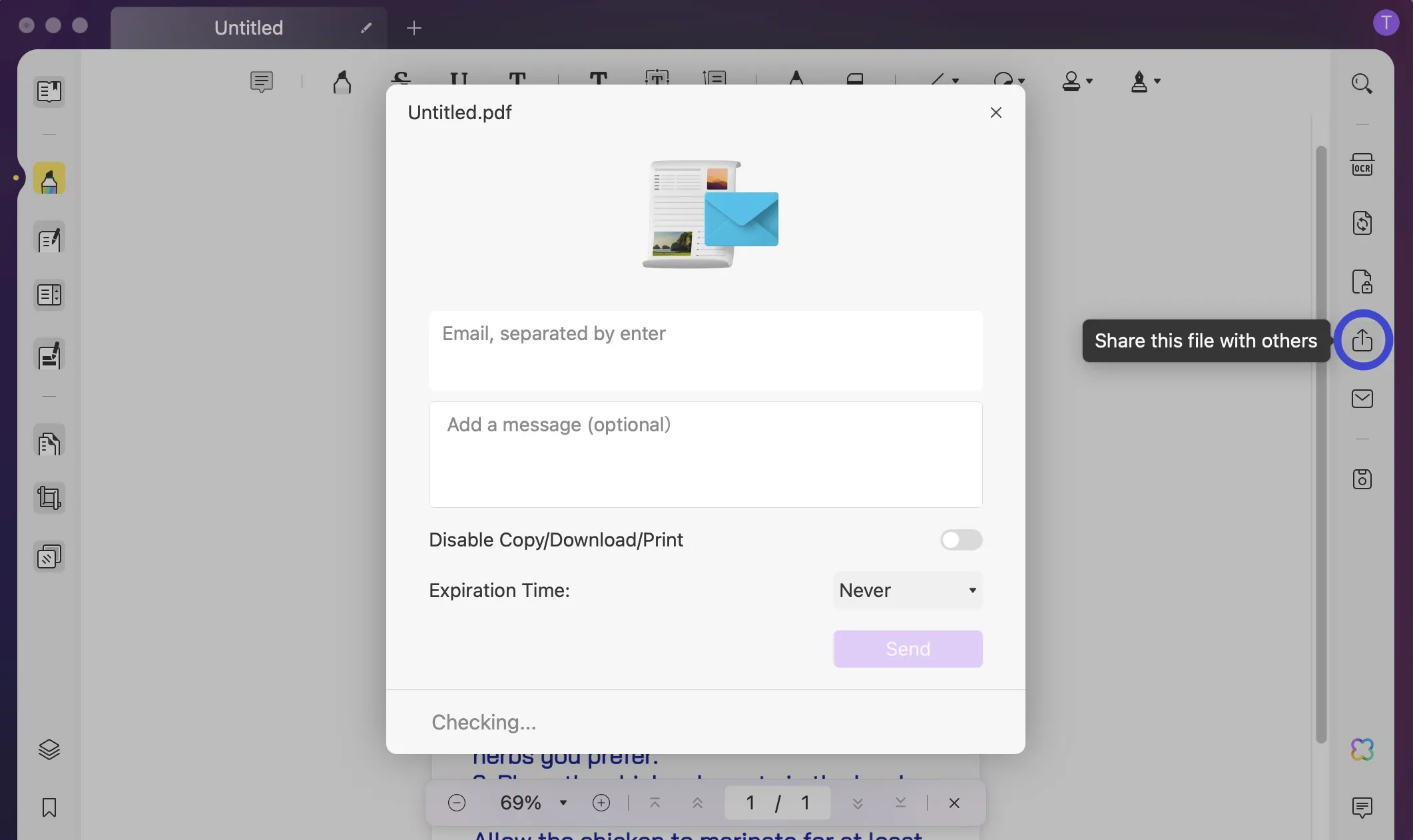Image resolution: width=1413 pixels, height=840 pixels.
Task: Close the Untitled.pdf share dialog
Action: point(996,113)
